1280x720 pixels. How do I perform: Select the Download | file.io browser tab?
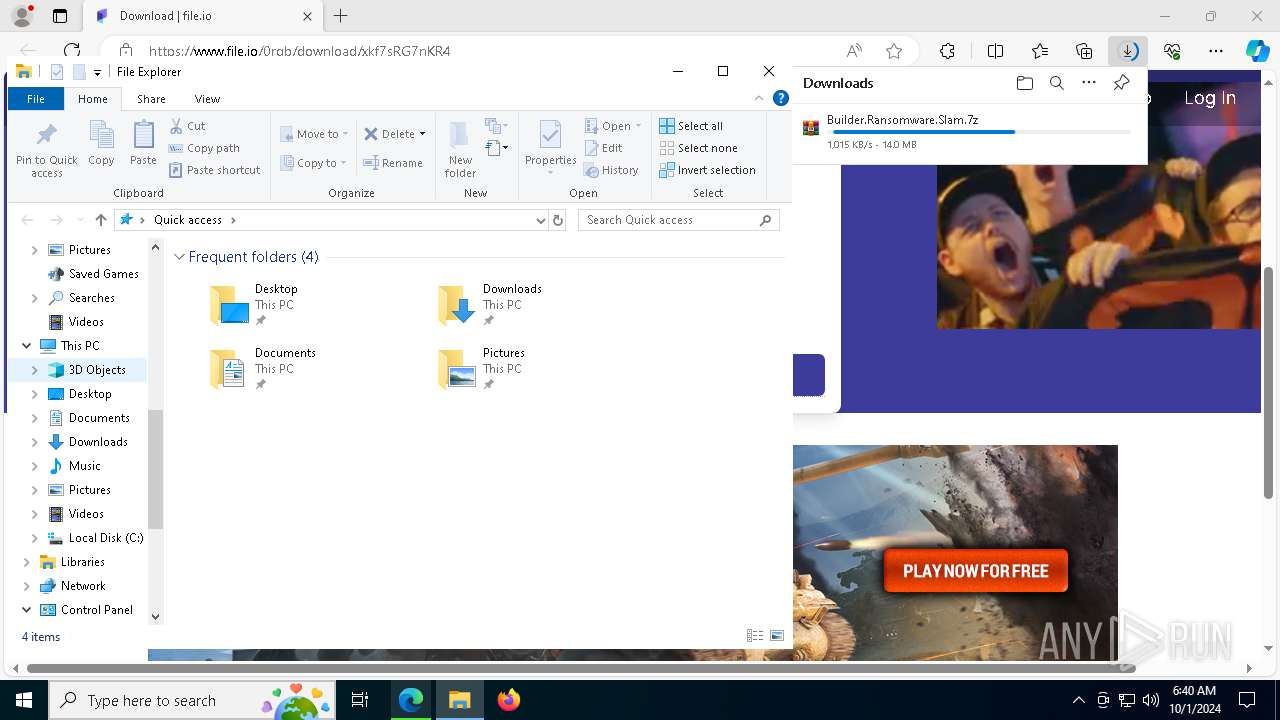tap(203, 16)
